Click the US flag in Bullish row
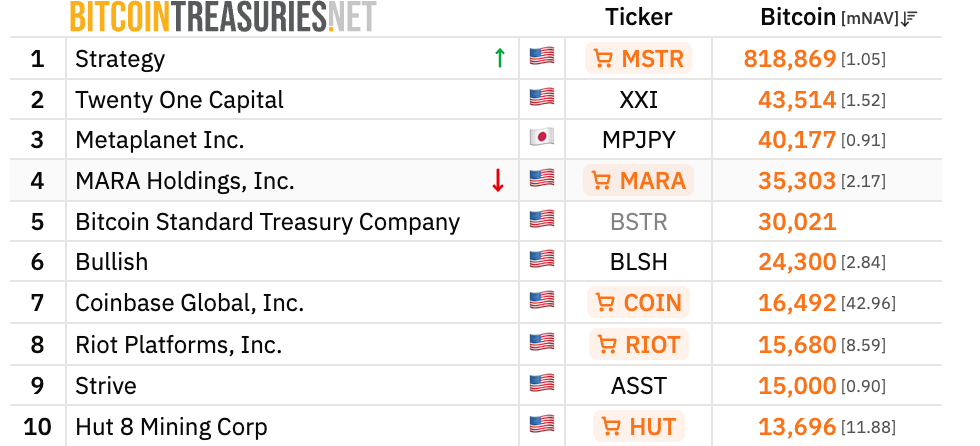This screenshot has height=446, width=980. [542, 259]
